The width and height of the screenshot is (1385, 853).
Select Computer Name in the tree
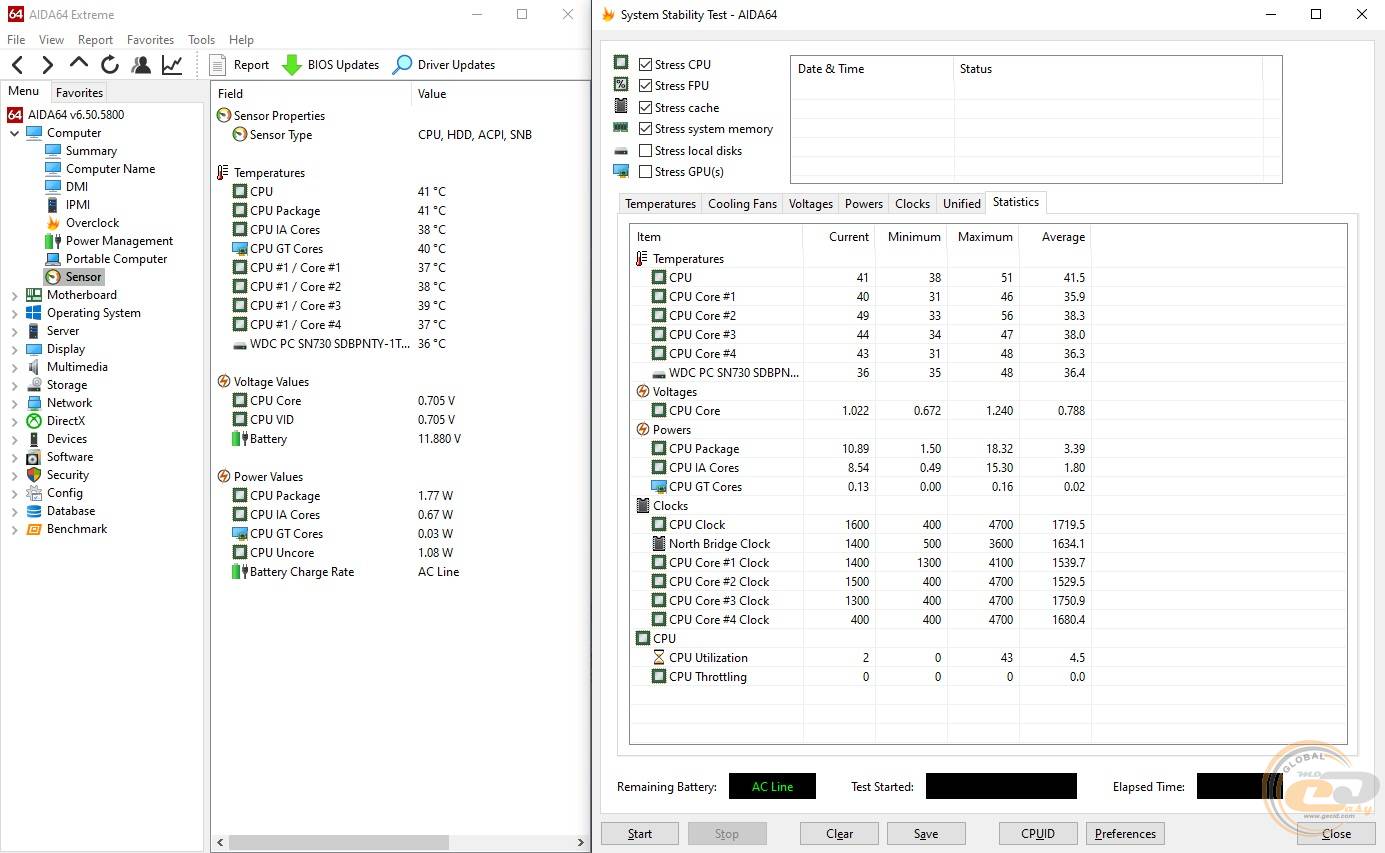(x=110, y=169)
